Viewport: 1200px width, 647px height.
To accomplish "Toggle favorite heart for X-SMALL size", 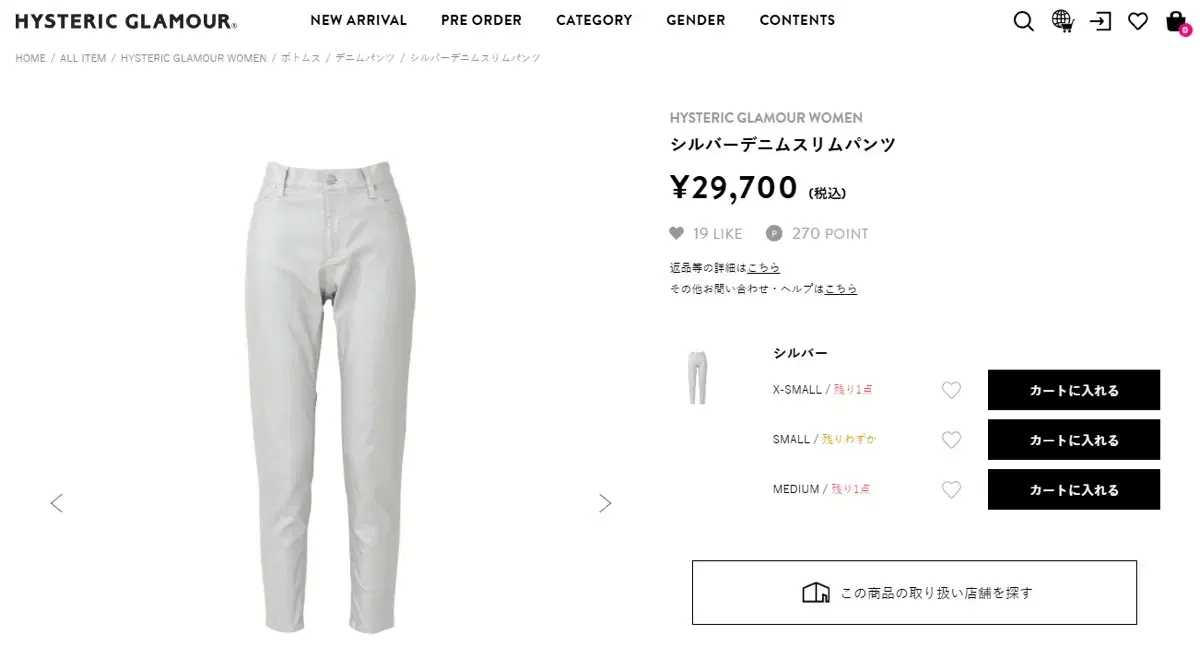I will (x=951, y=390).
